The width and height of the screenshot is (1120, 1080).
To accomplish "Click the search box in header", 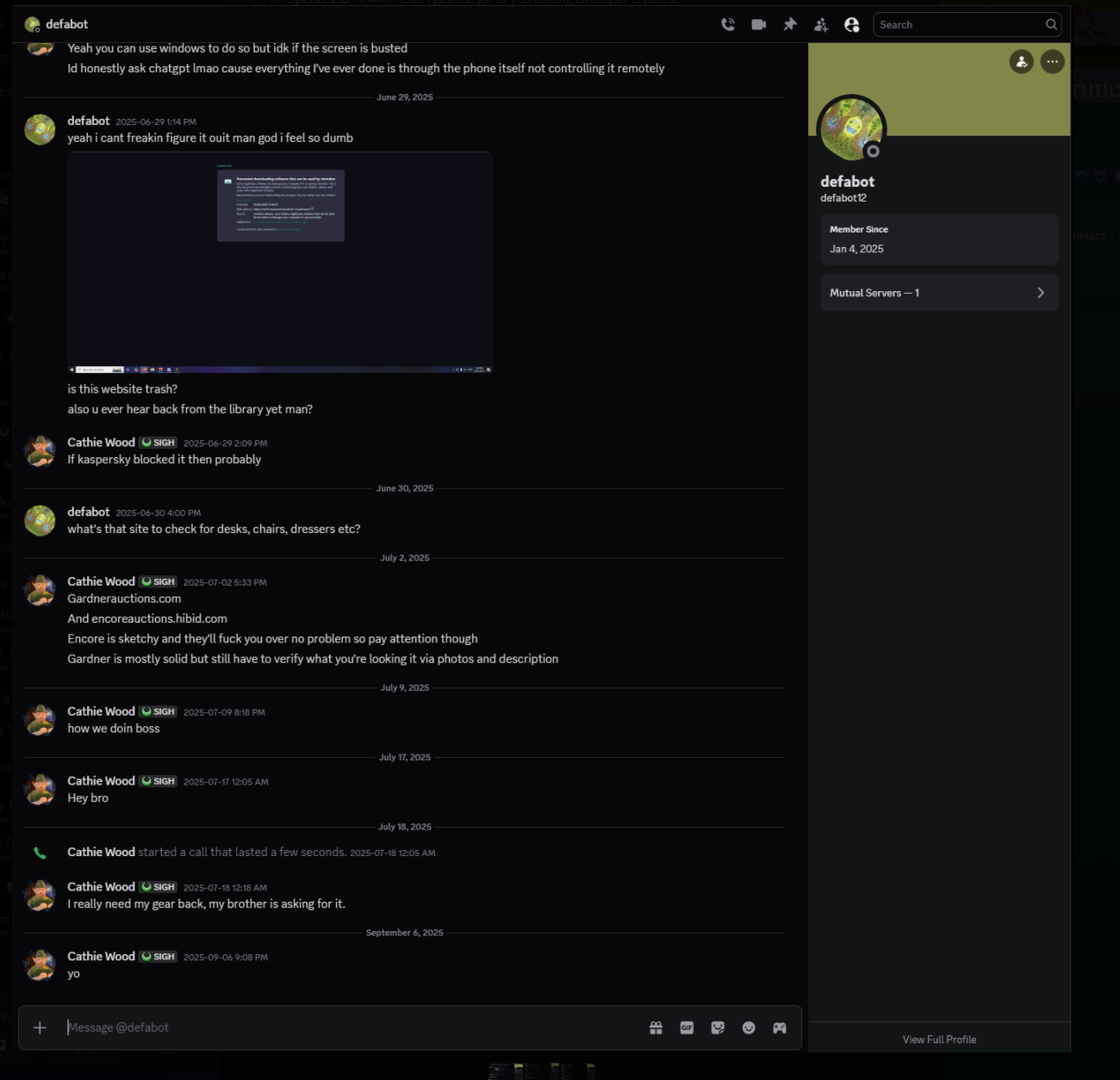I will tap(961, 25).
